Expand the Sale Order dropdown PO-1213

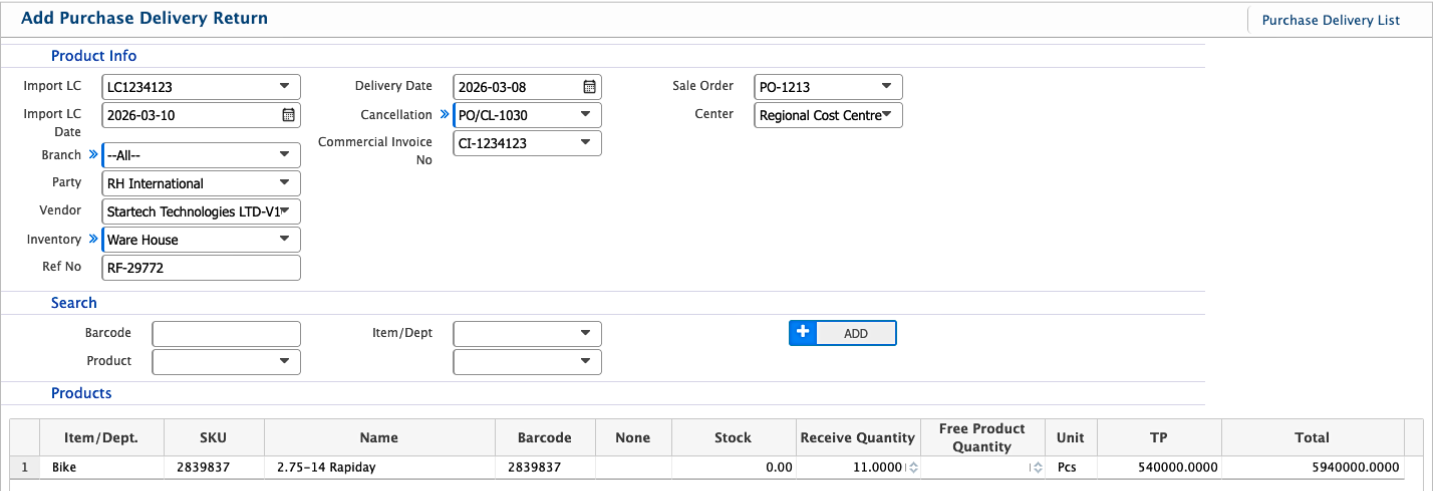(886, 87)
